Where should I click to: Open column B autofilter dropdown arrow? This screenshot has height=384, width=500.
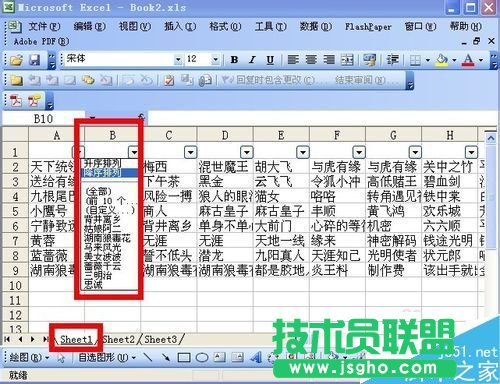[x=134, y=152]
